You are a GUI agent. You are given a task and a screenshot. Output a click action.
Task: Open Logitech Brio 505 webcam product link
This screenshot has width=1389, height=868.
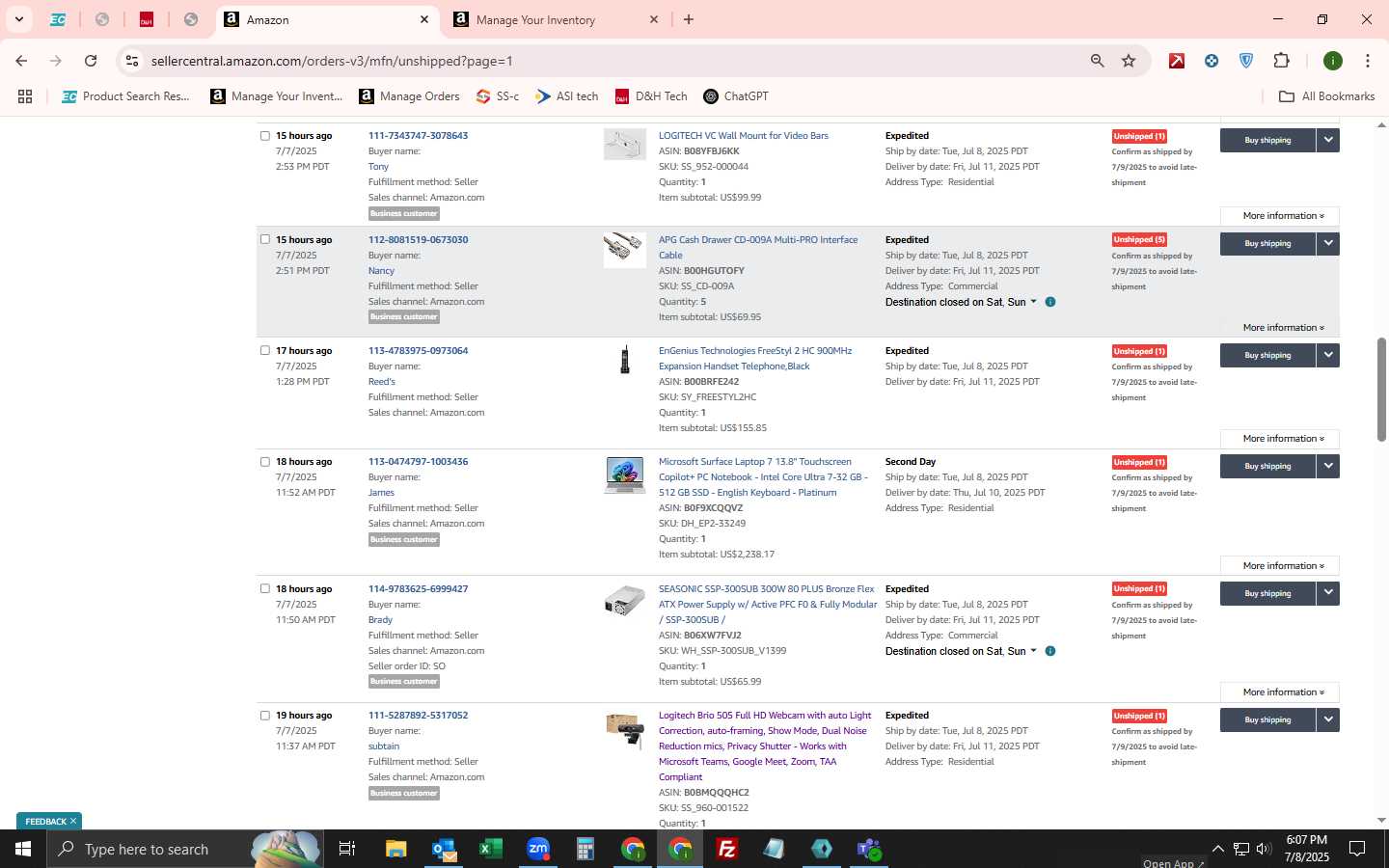coord(765,746)
